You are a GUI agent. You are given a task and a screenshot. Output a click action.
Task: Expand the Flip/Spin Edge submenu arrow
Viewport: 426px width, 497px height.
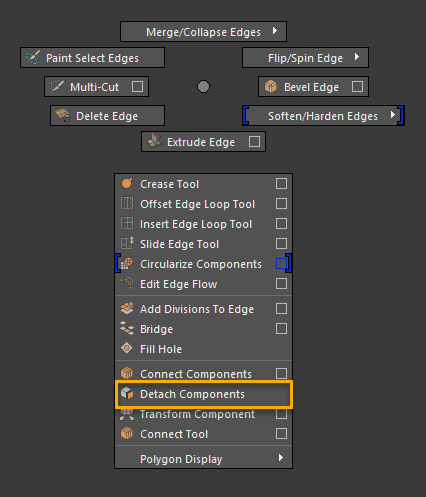[x=357, y=57]
